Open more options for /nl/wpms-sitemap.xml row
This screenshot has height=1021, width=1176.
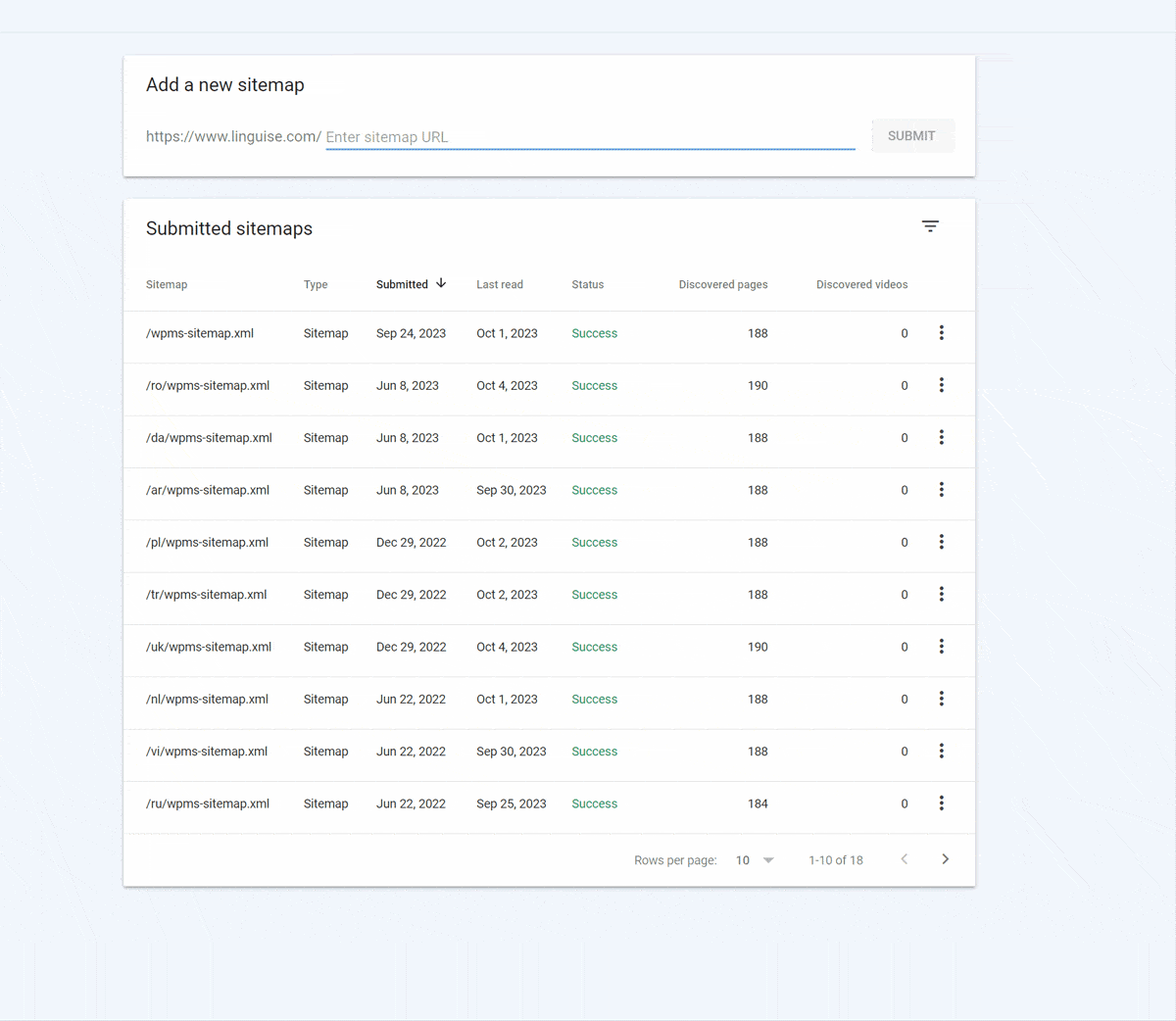[942, 699]
